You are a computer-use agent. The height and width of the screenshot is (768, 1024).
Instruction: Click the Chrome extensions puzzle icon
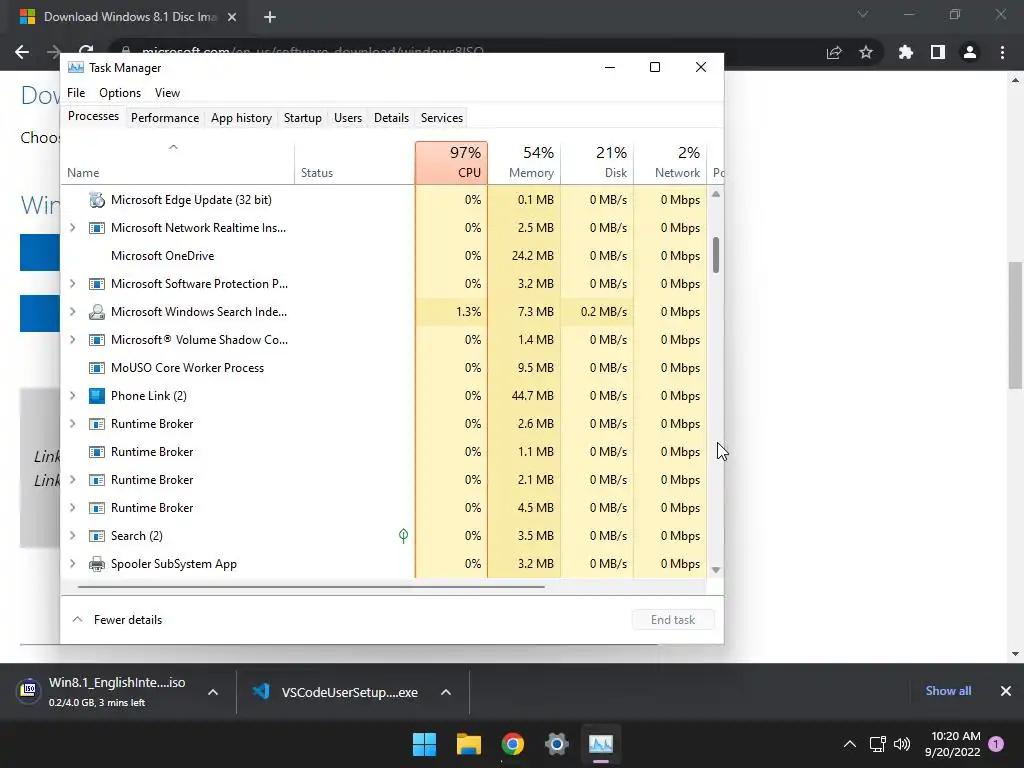tap(906, 52)
